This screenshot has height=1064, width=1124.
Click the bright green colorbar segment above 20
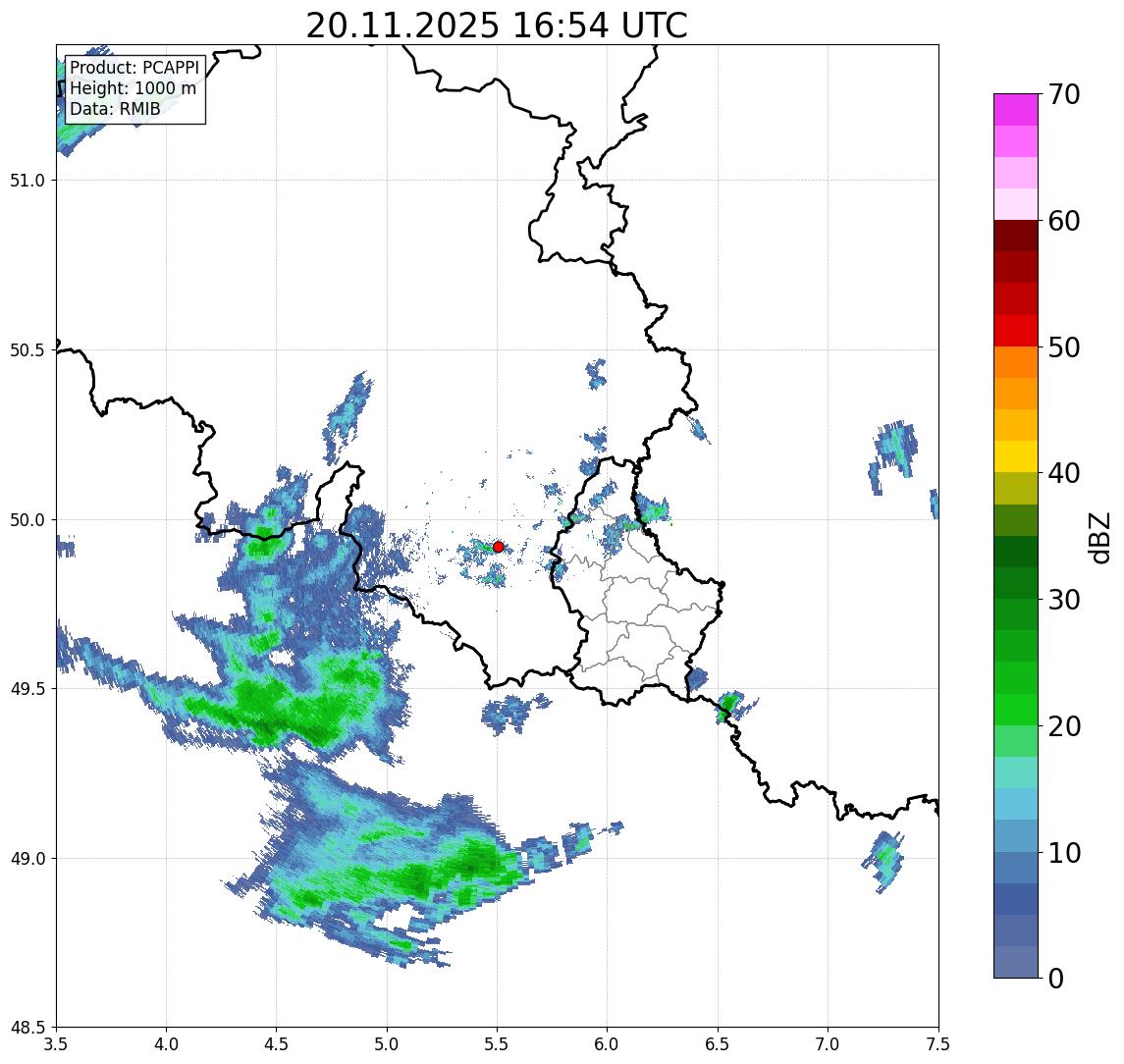click(1016, 709)
